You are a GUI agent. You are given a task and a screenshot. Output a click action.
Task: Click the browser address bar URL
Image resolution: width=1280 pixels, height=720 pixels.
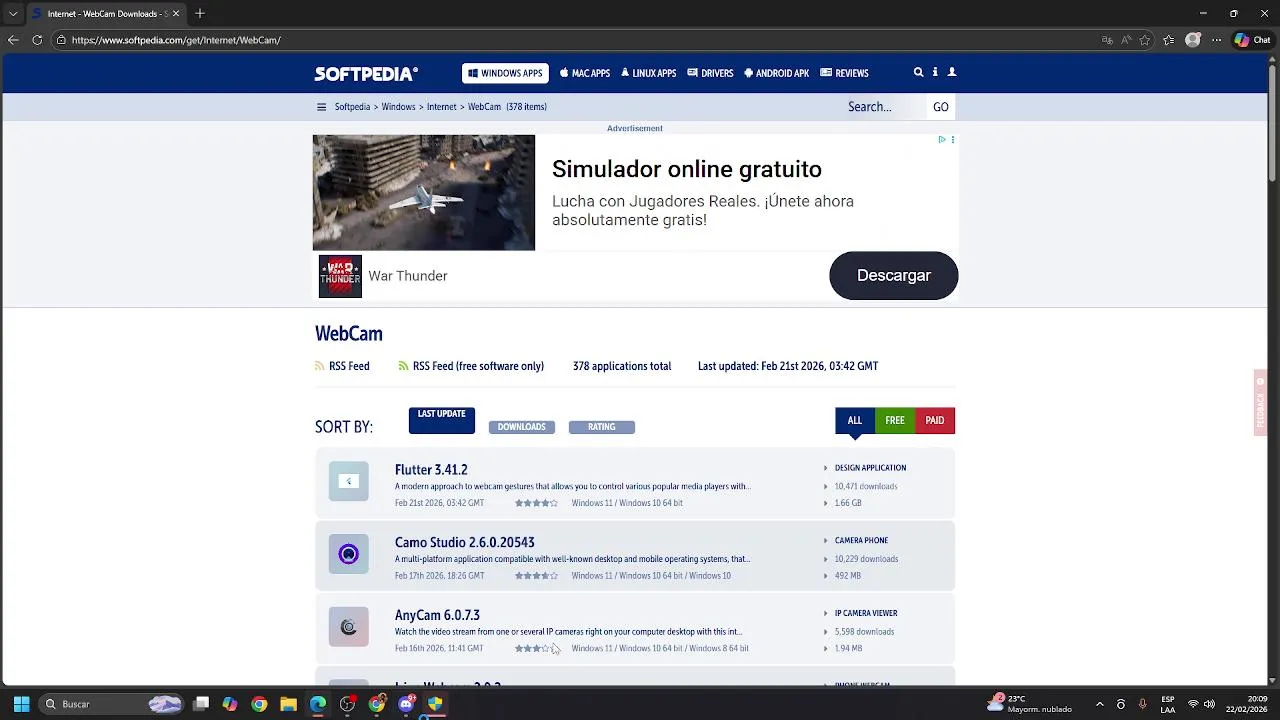[x=176, y=40]
